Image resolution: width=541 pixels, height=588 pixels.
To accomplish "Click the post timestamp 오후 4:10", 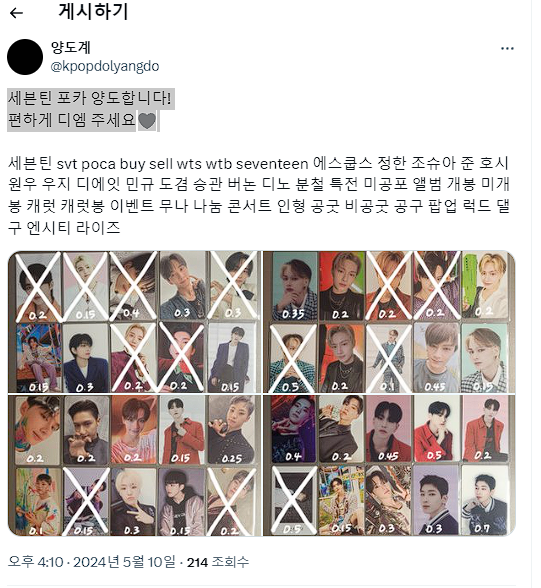I will (36, 562).
